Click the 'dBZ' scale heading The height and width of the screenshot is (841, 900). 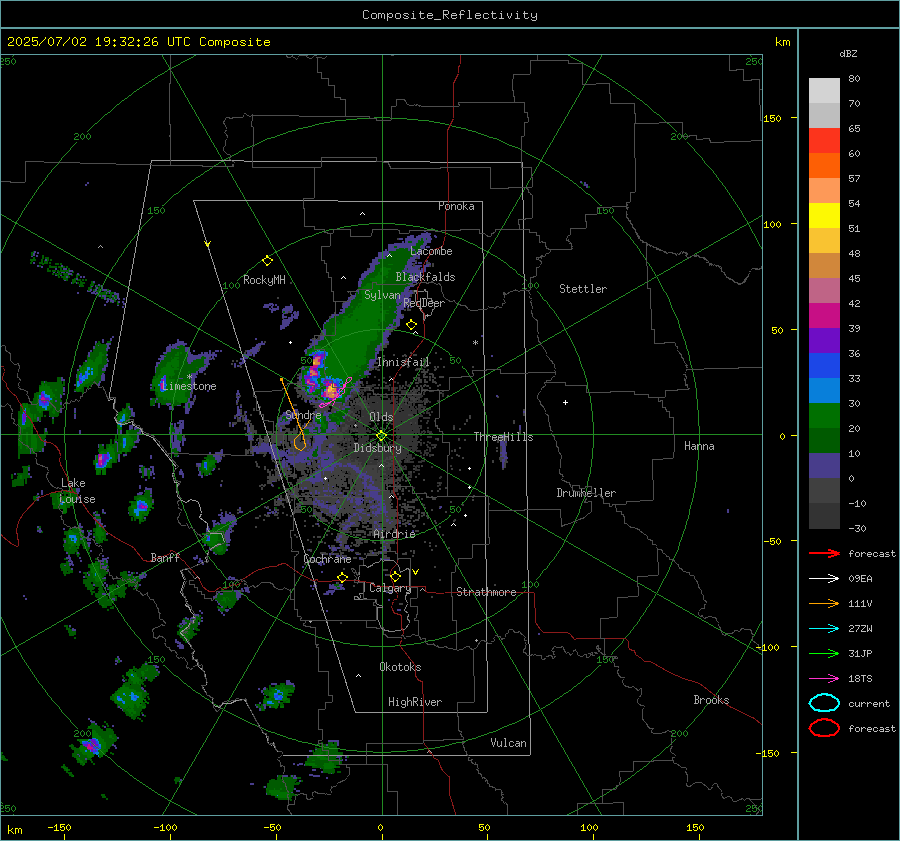click(x=848, y=54)
